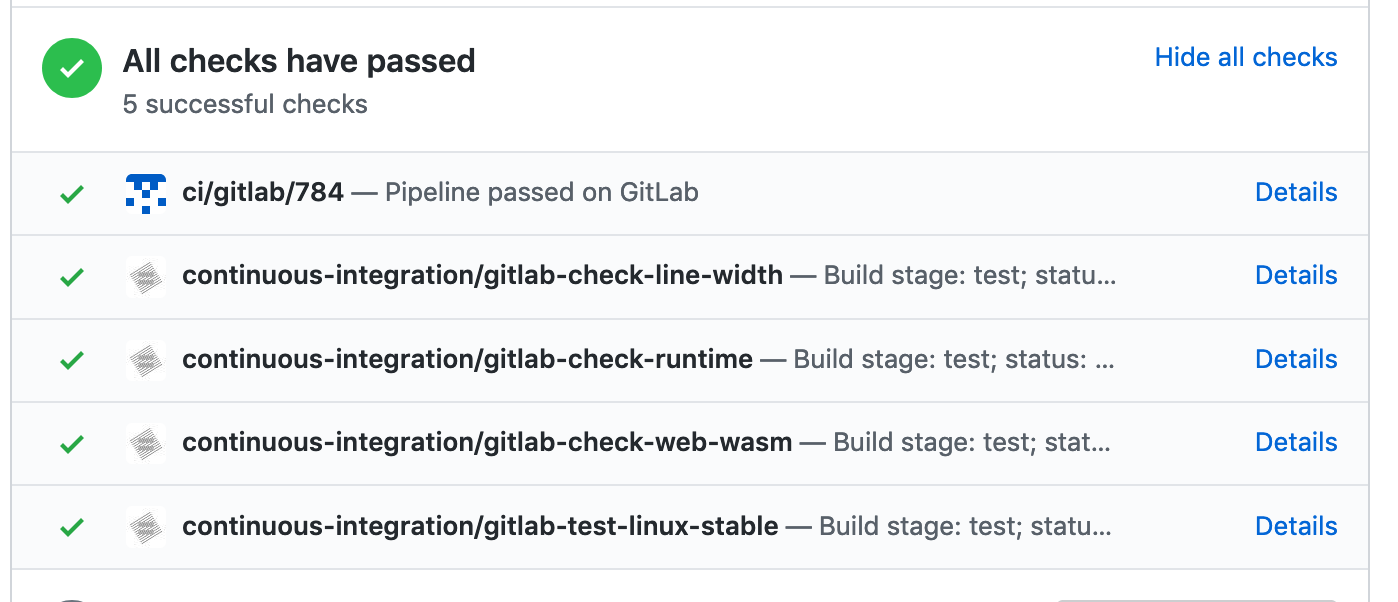Open Details for gitlab-check-line-width check

coord(1296,275)
